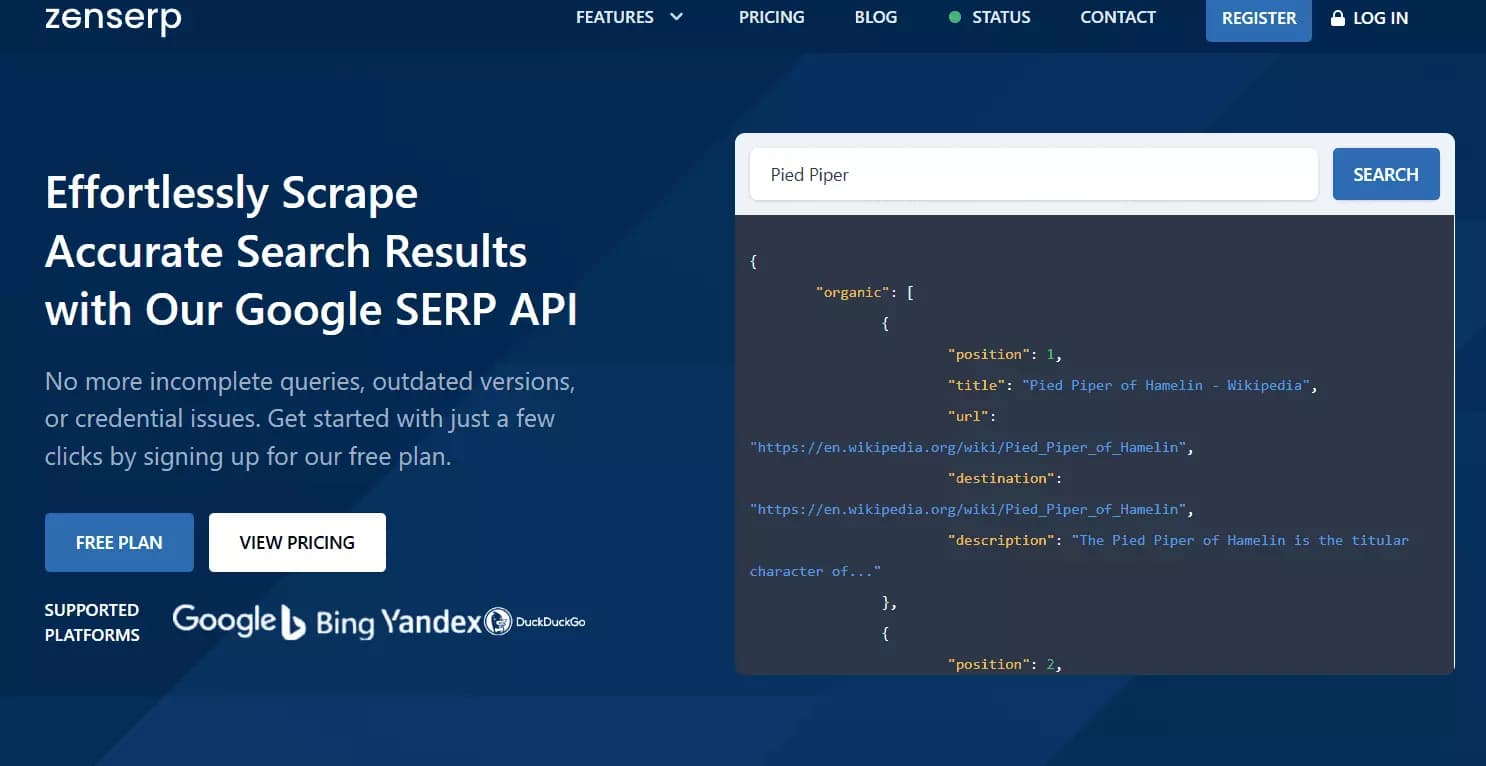Screen dimensions: 1486x766
Task: Click the green status indicator dot
Action: (x=954, y=17)
